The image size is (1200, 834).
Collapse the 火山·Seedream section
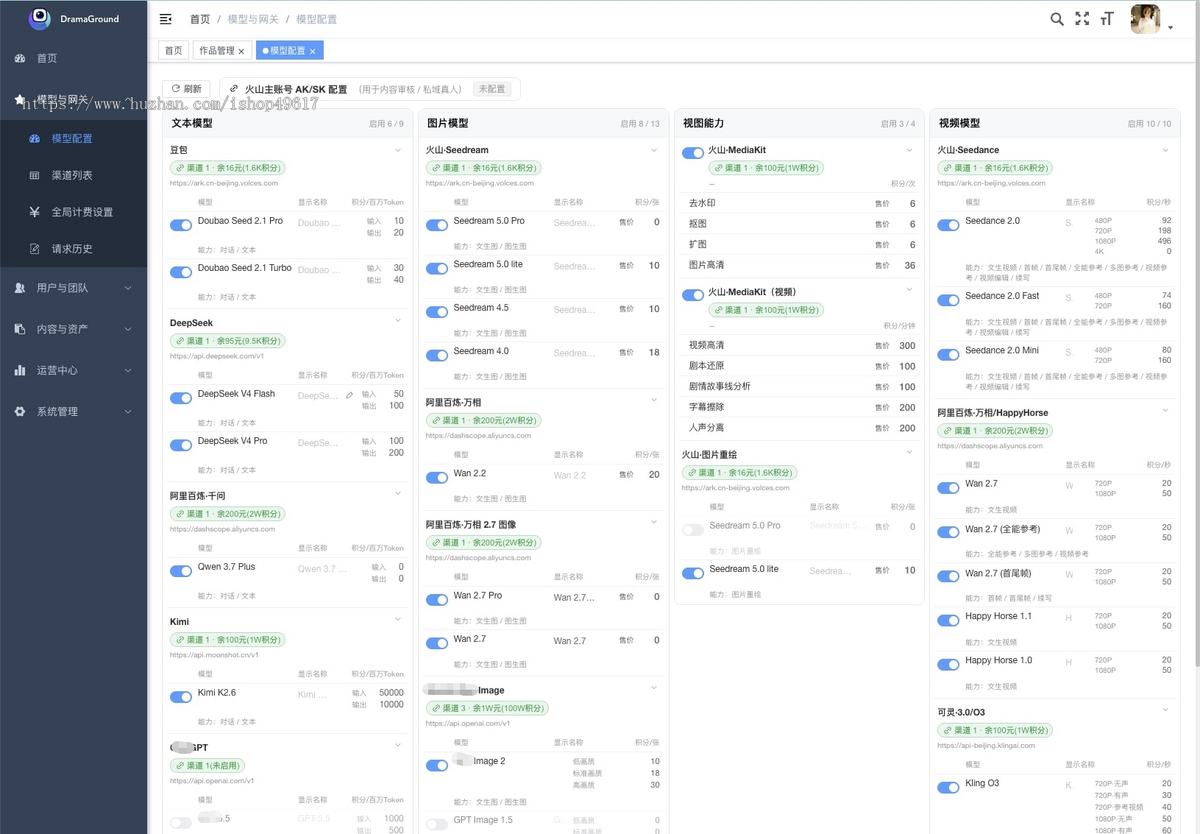coord(654,150)
